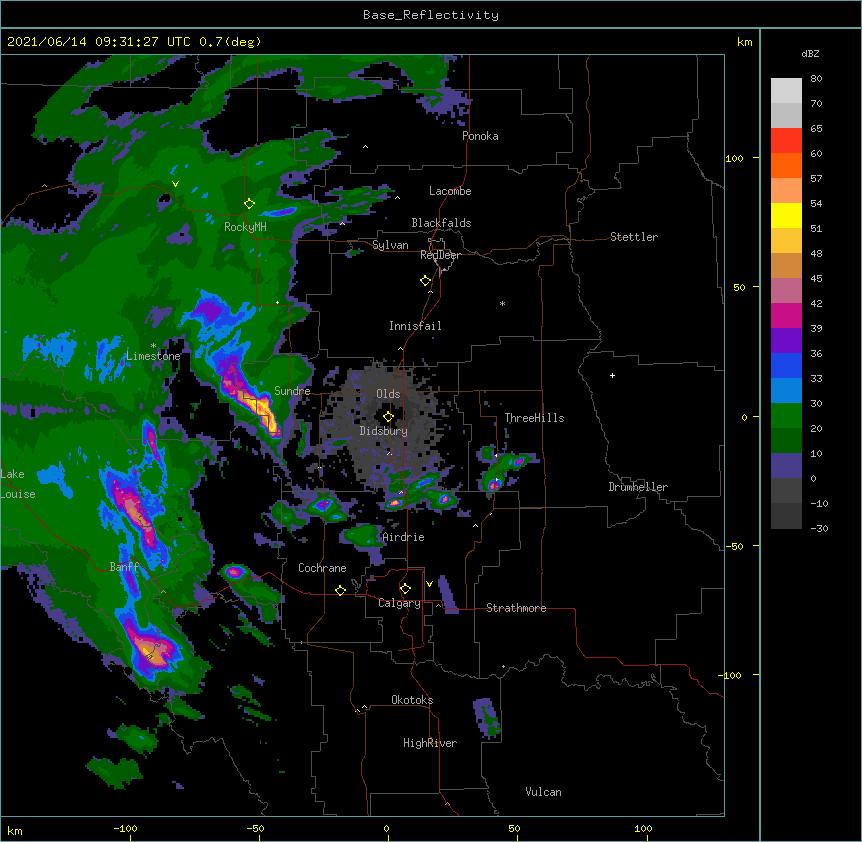Click the RockyMH label
862x842 pixels.
click(245, 227)
